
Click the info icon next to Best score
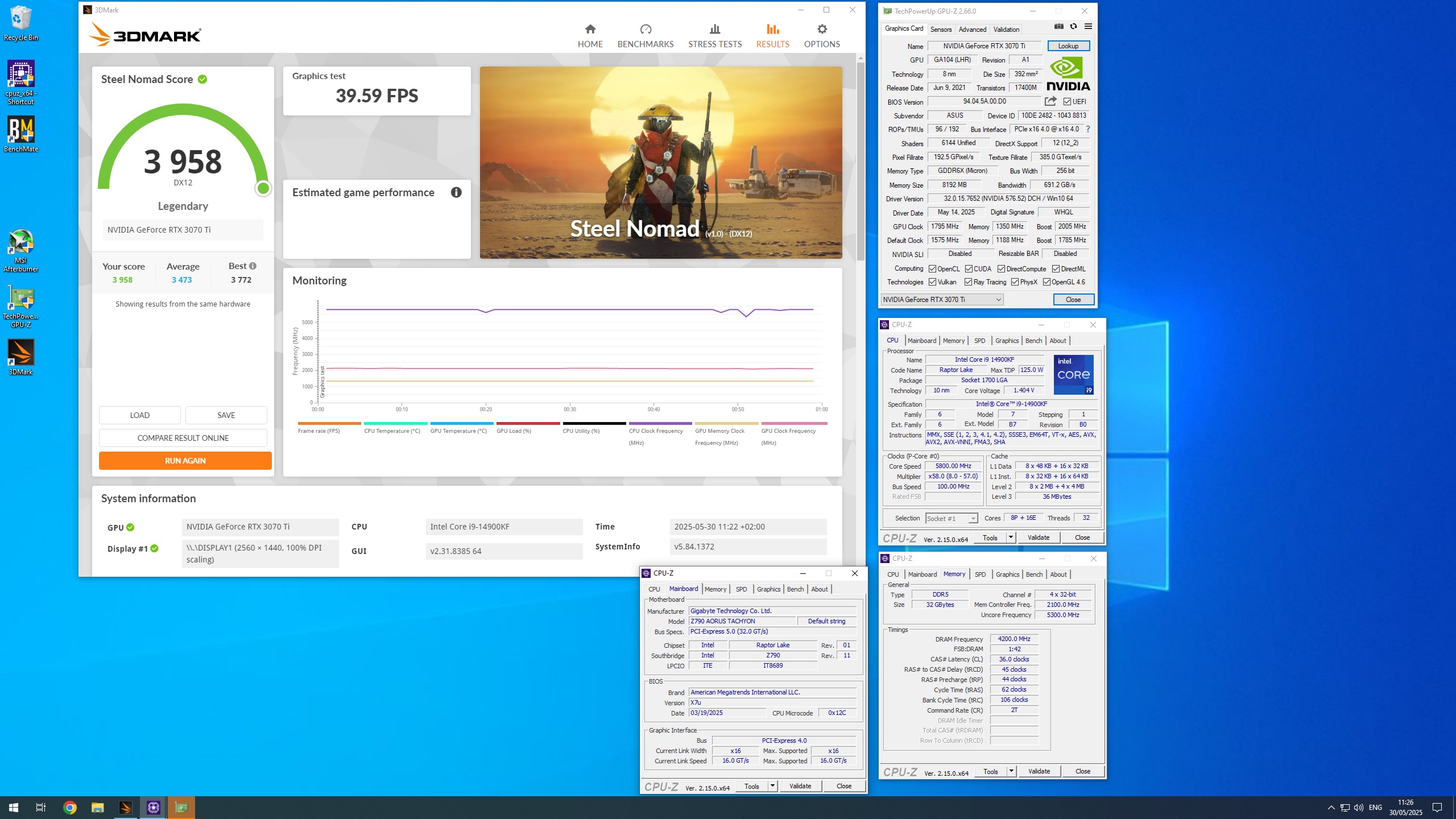click(253, 266)
